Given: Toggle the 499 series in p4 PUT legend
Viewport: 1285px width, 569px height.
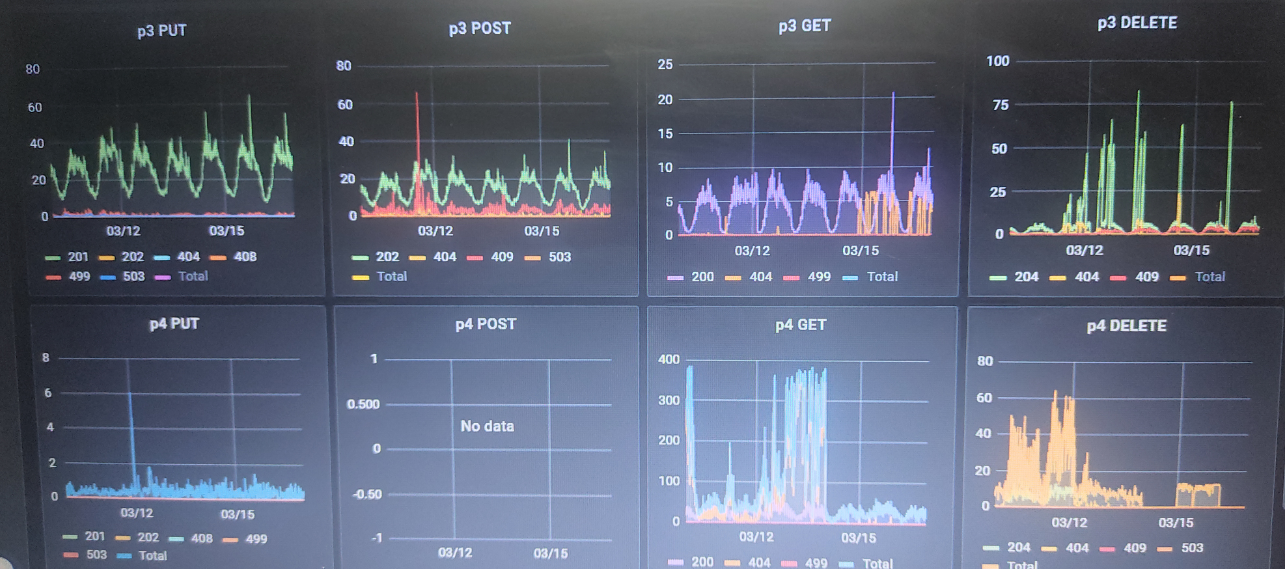Looking at the screenshot, I should click(246, 538).
